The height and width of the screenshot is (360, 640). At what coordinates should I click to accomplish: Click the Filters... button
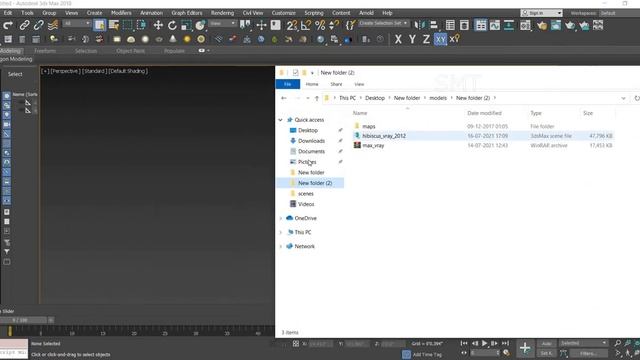[589, 353]
